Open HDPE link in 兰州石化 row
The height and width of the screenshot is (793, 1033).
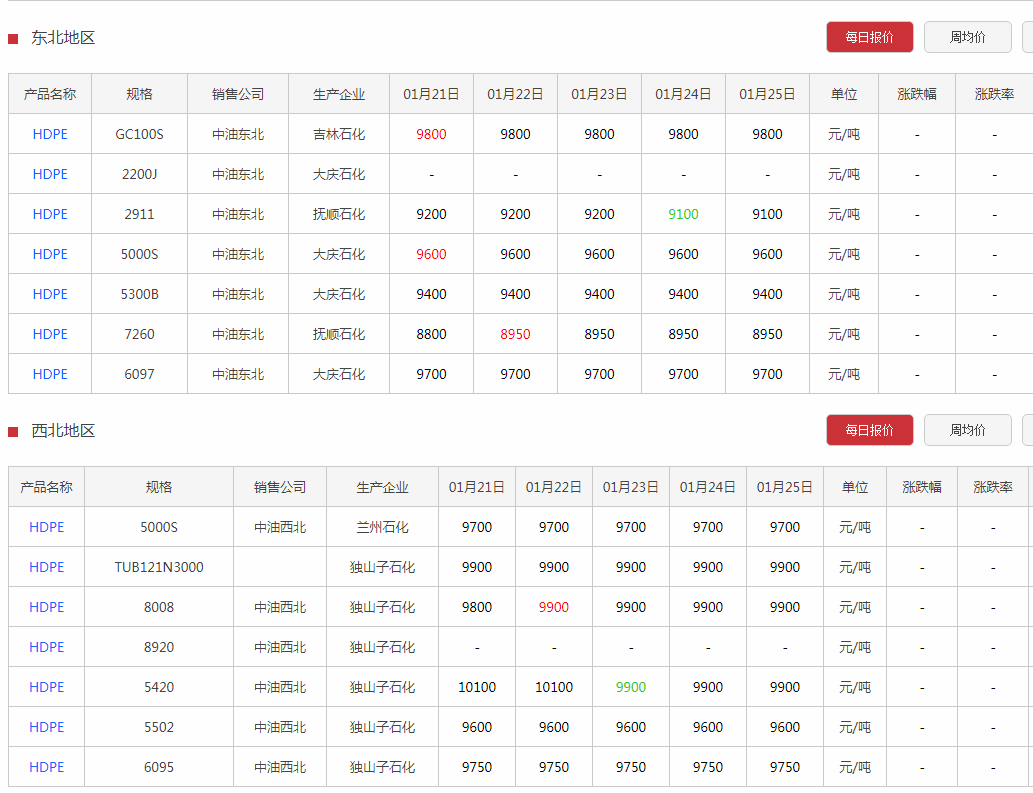click(x=47, y=528)
